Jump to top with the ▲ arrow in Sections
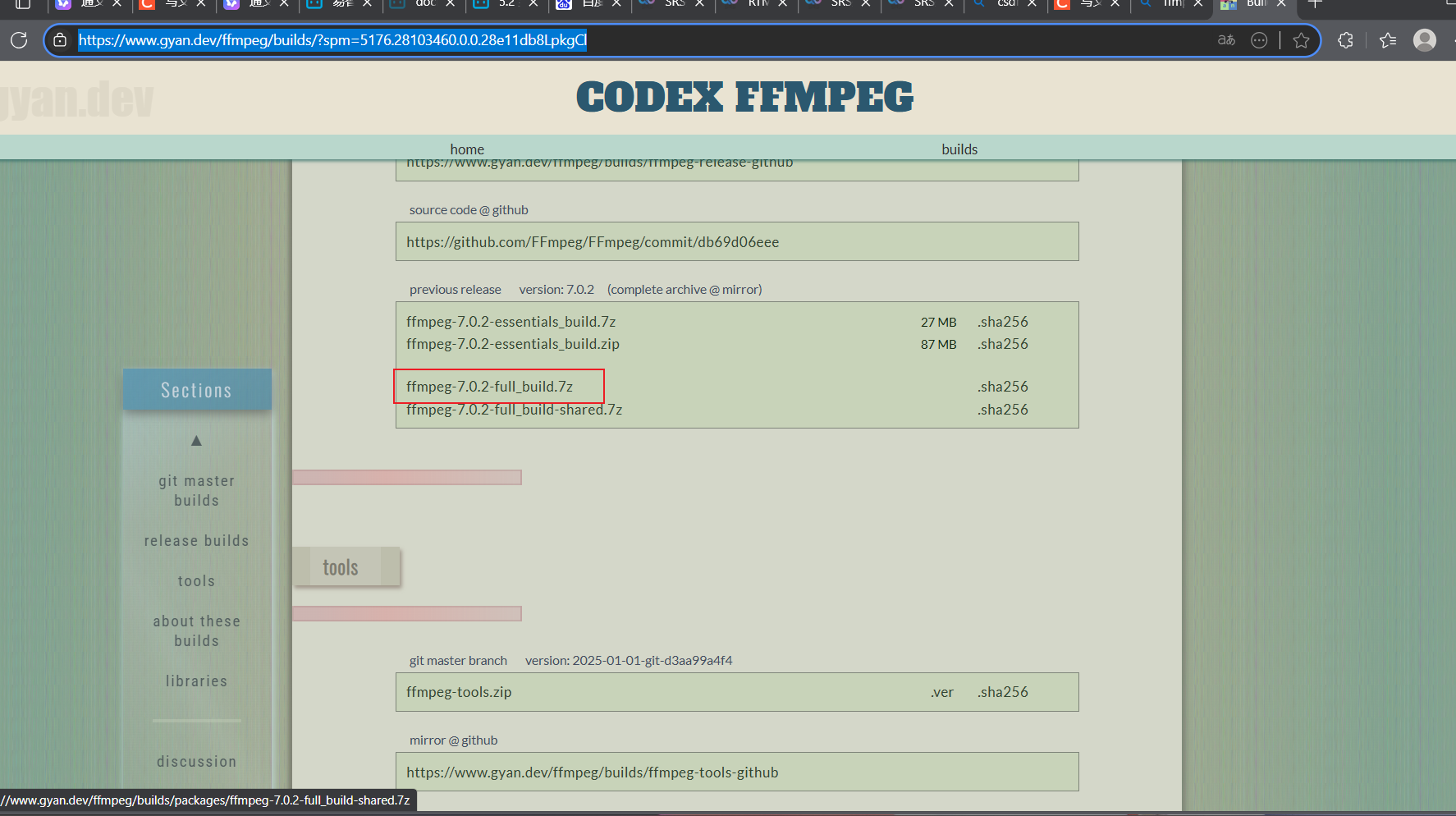 tap(196, 441)
